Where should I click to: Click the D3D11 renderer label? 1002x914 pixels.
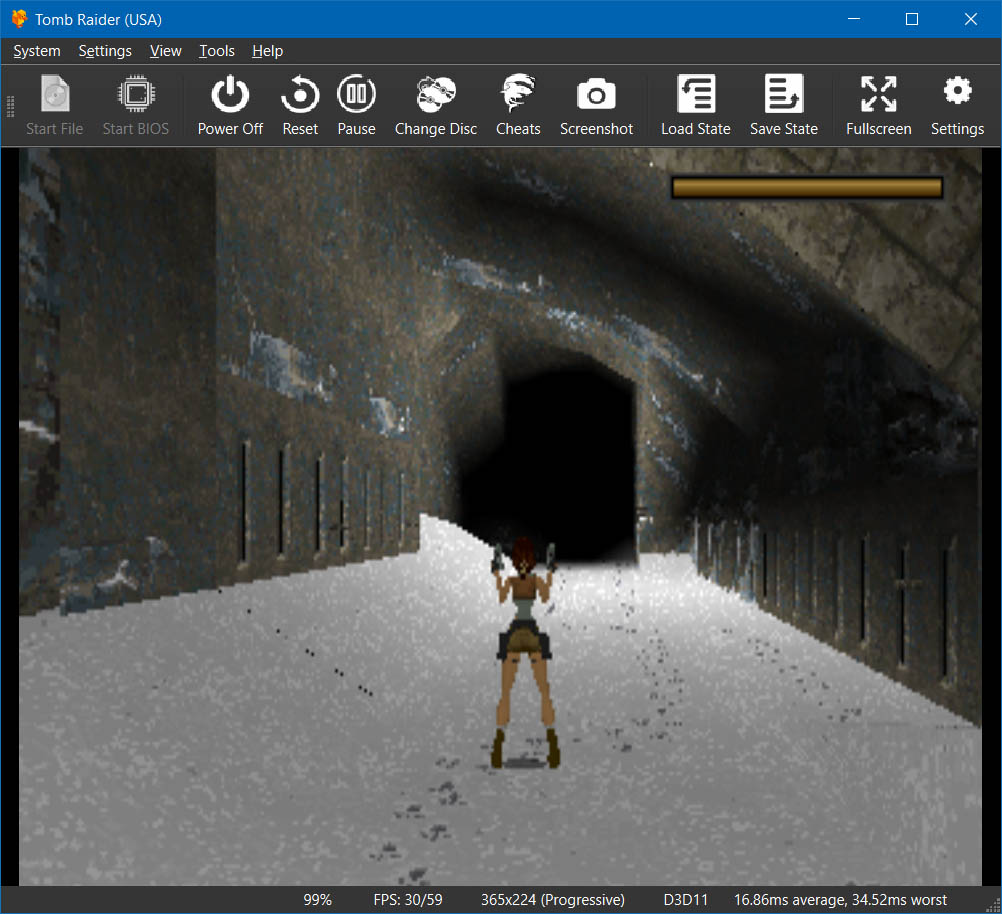coord(686,900)
